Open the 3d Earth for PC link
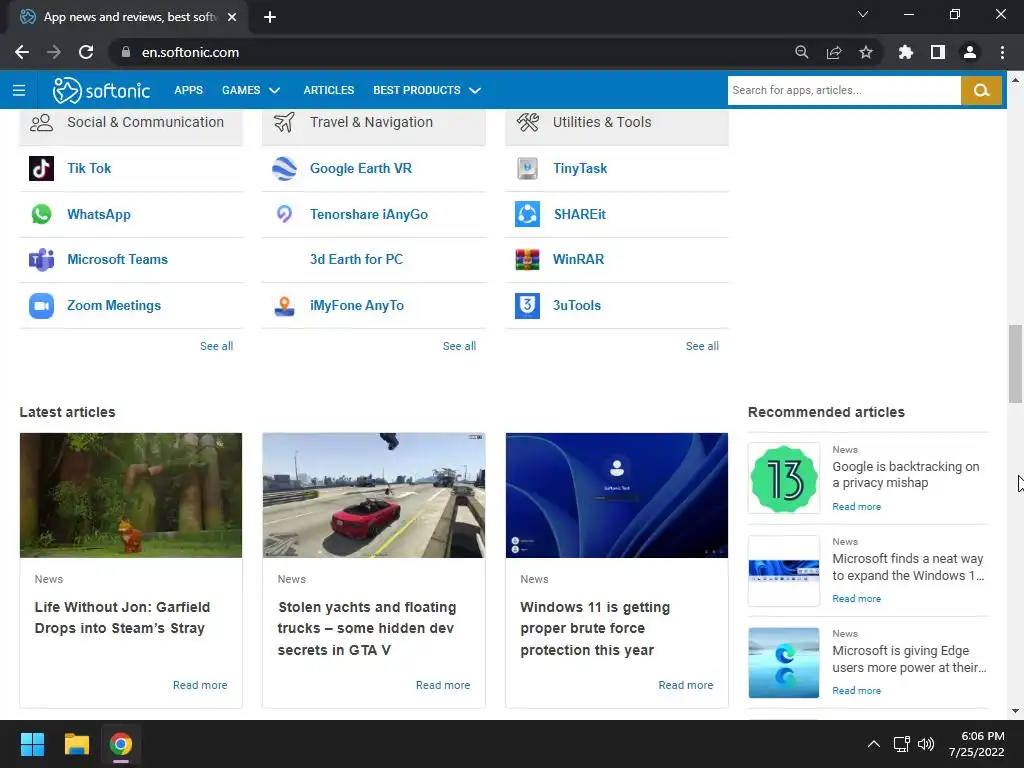The width and height of the screenshot is (1024, 768). (x=356, y=259)
